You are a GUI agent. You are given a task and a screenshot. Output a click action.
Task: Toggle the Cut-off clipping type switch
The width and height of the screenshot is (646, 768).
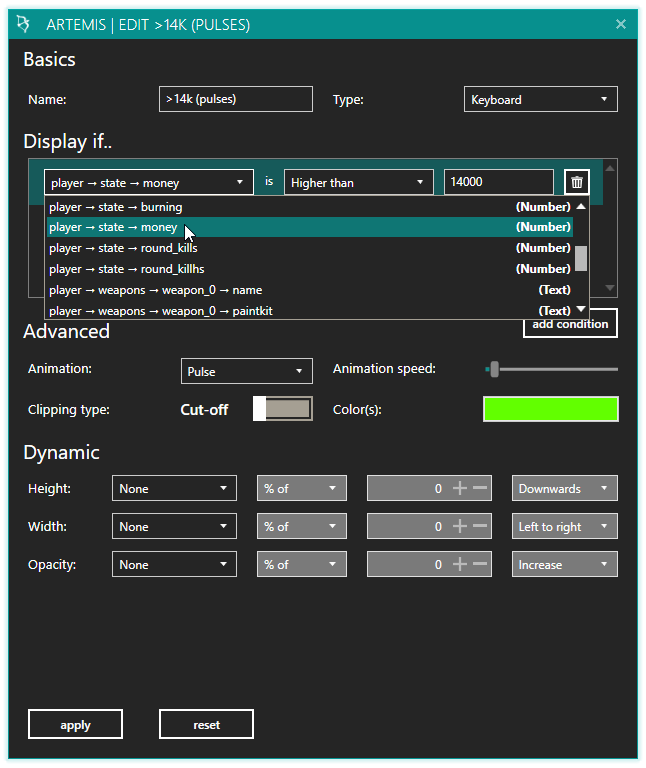click(283, 409)
